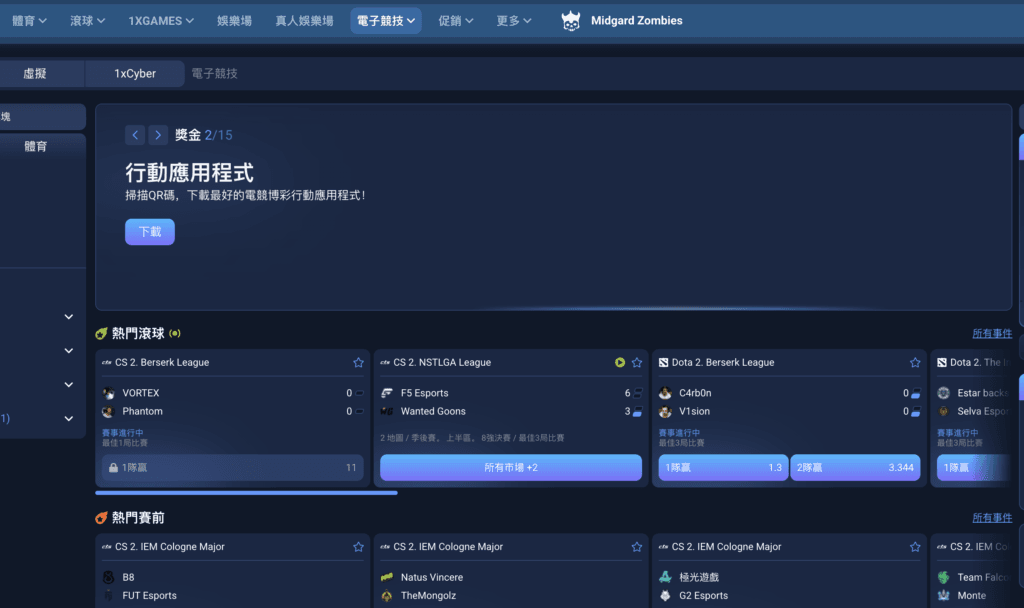Open the 體育 dropdown menu
Screen dimensions: 1024x608
click(x=29, y=21)
